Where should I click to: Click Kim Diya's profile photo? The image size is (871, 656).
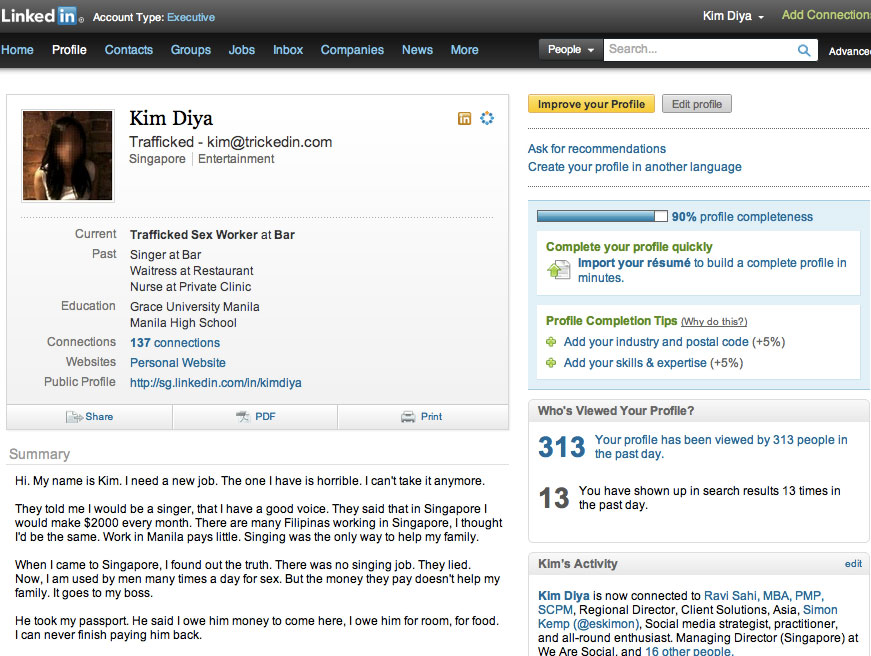point(67,156)
